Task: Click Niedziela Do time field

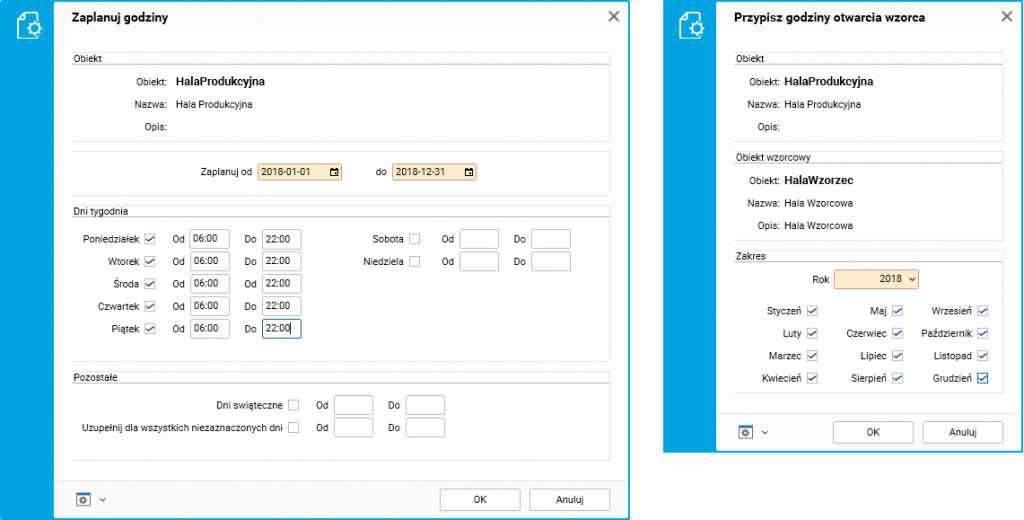Action: click(551, 261)
